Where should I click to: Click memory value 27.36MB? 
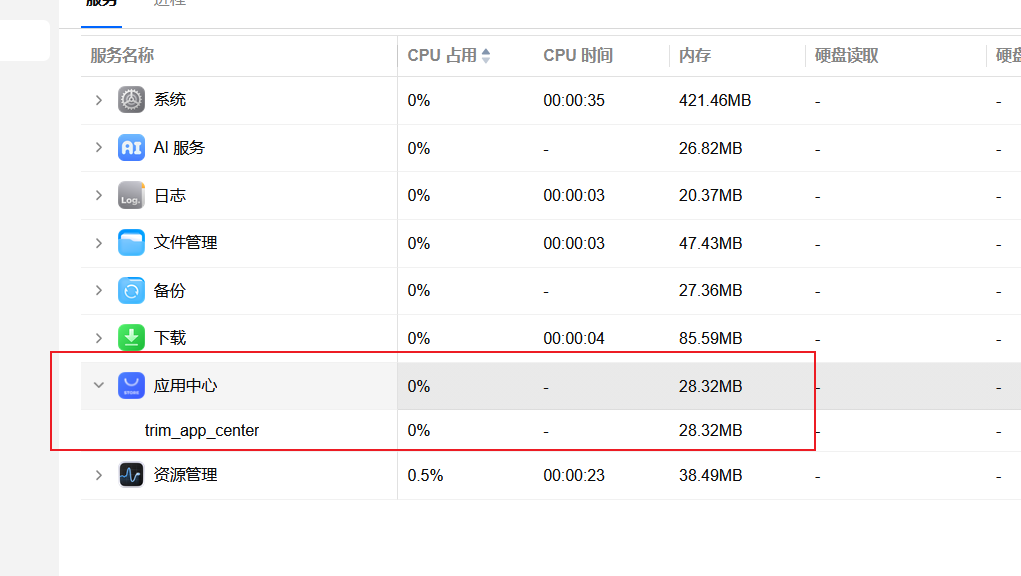710,290
